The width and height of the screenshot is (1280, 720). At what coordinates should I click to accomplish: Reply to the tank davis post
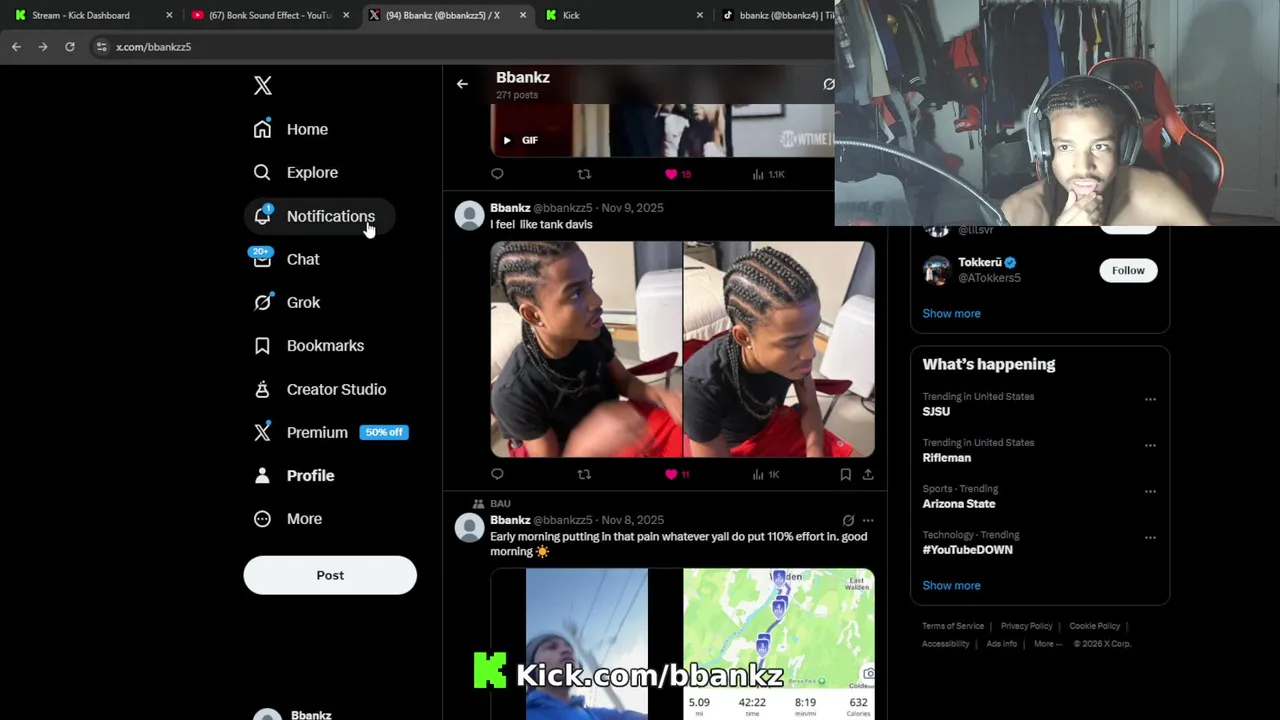point(497,474)
